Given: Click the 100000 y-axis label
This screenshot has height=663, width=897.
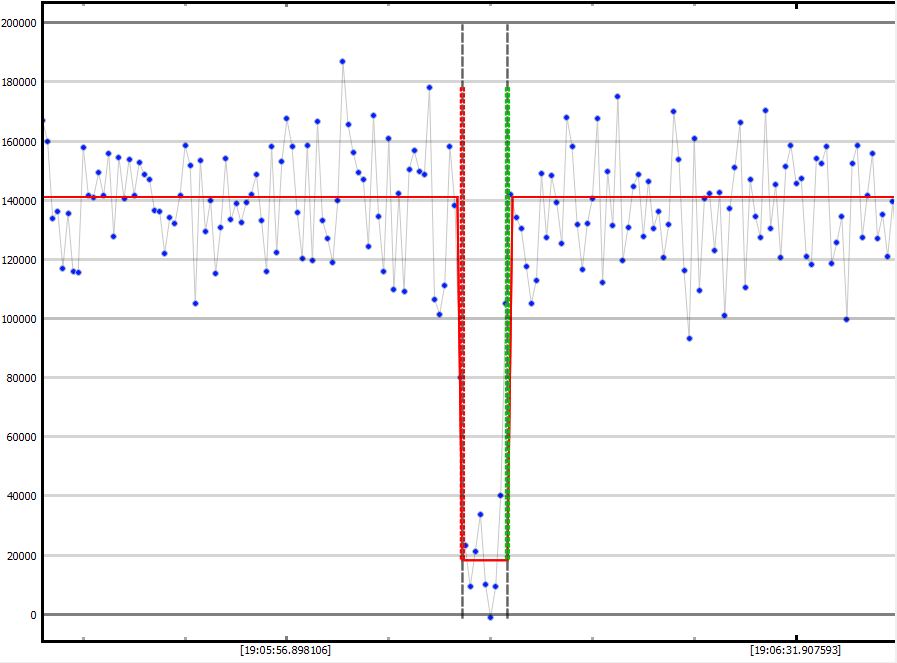Looking at the screenshot, I should (20, 319).
